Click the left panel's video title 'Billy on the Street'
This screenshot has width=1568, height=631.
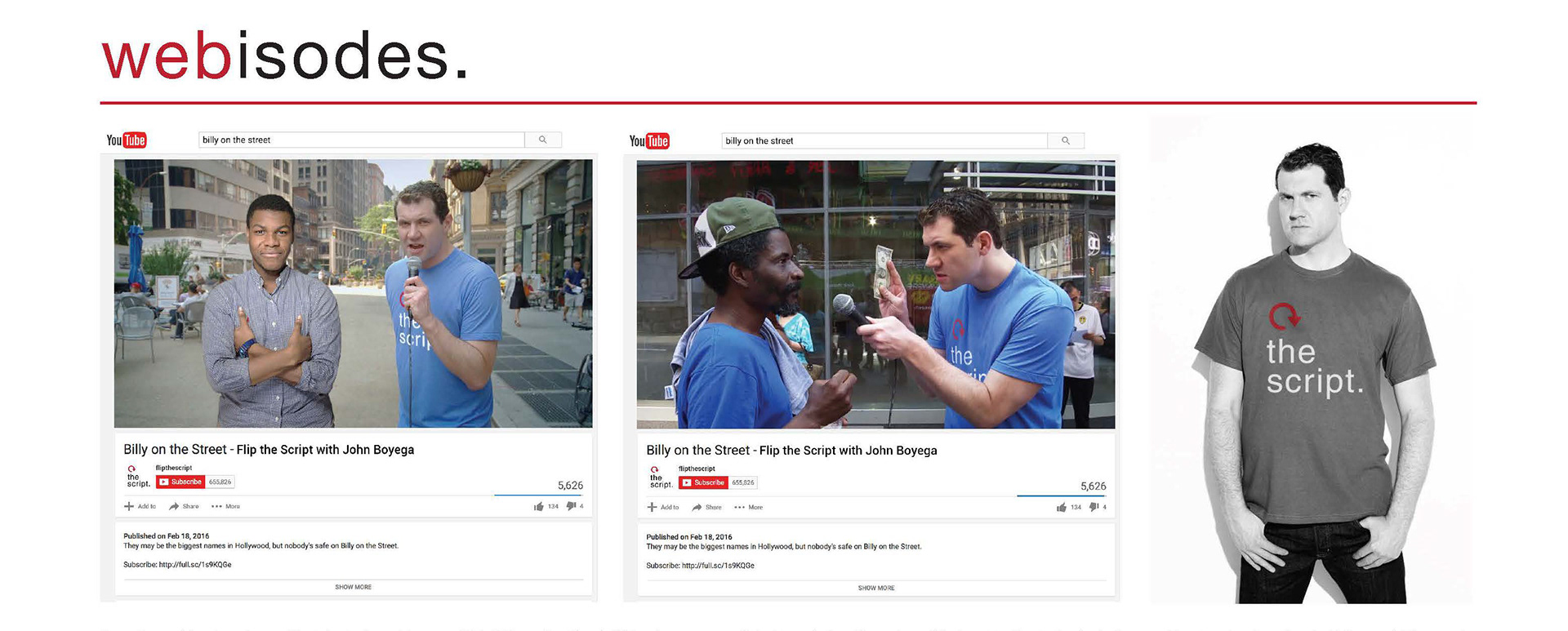coord(175,449)
